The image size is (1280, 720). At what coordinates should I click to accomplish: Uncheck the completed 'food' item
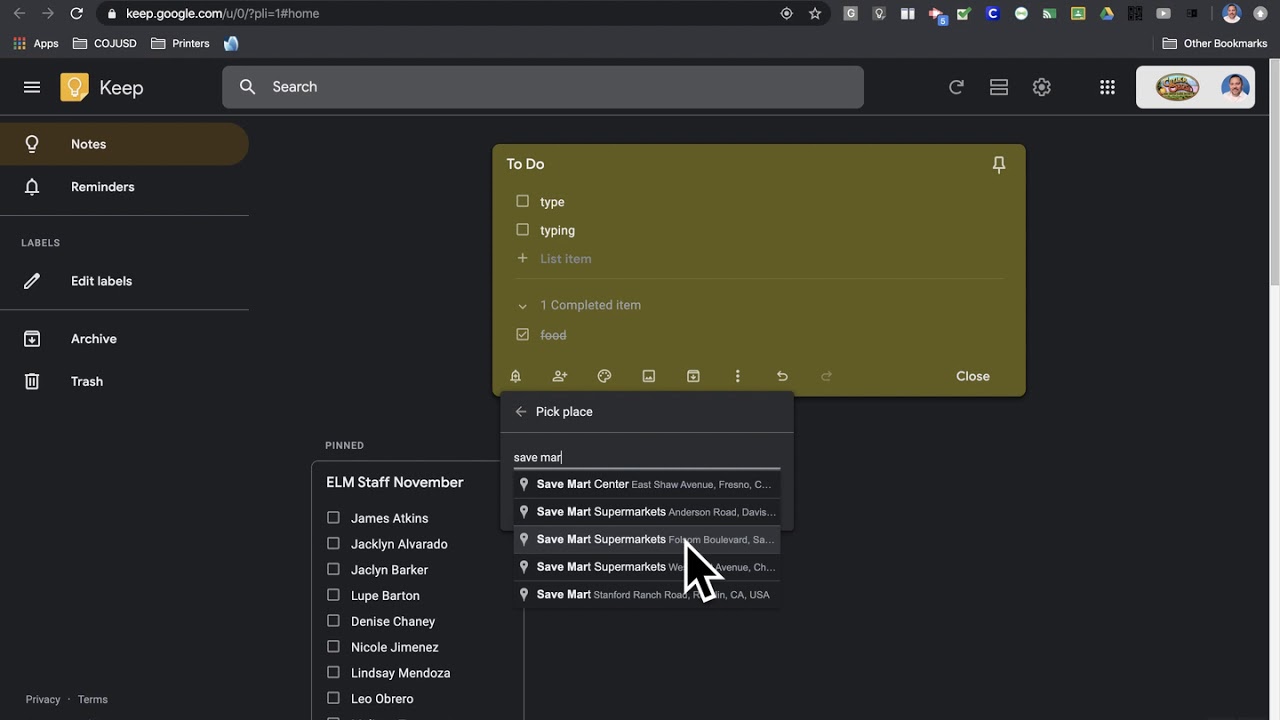coord(522,335)
